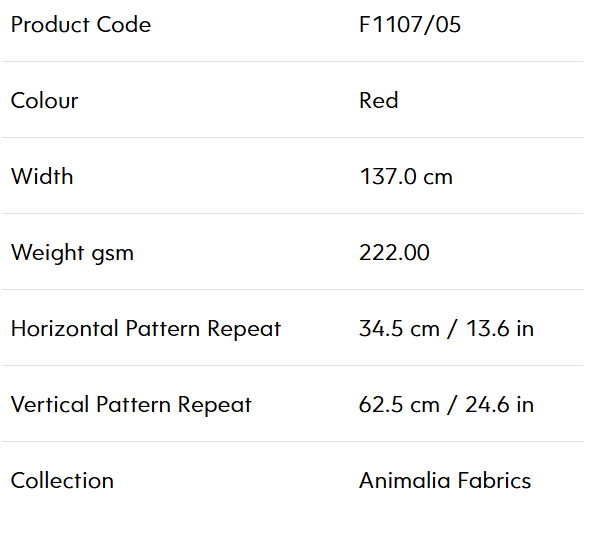Click the Colour label

tap(45, 101)
